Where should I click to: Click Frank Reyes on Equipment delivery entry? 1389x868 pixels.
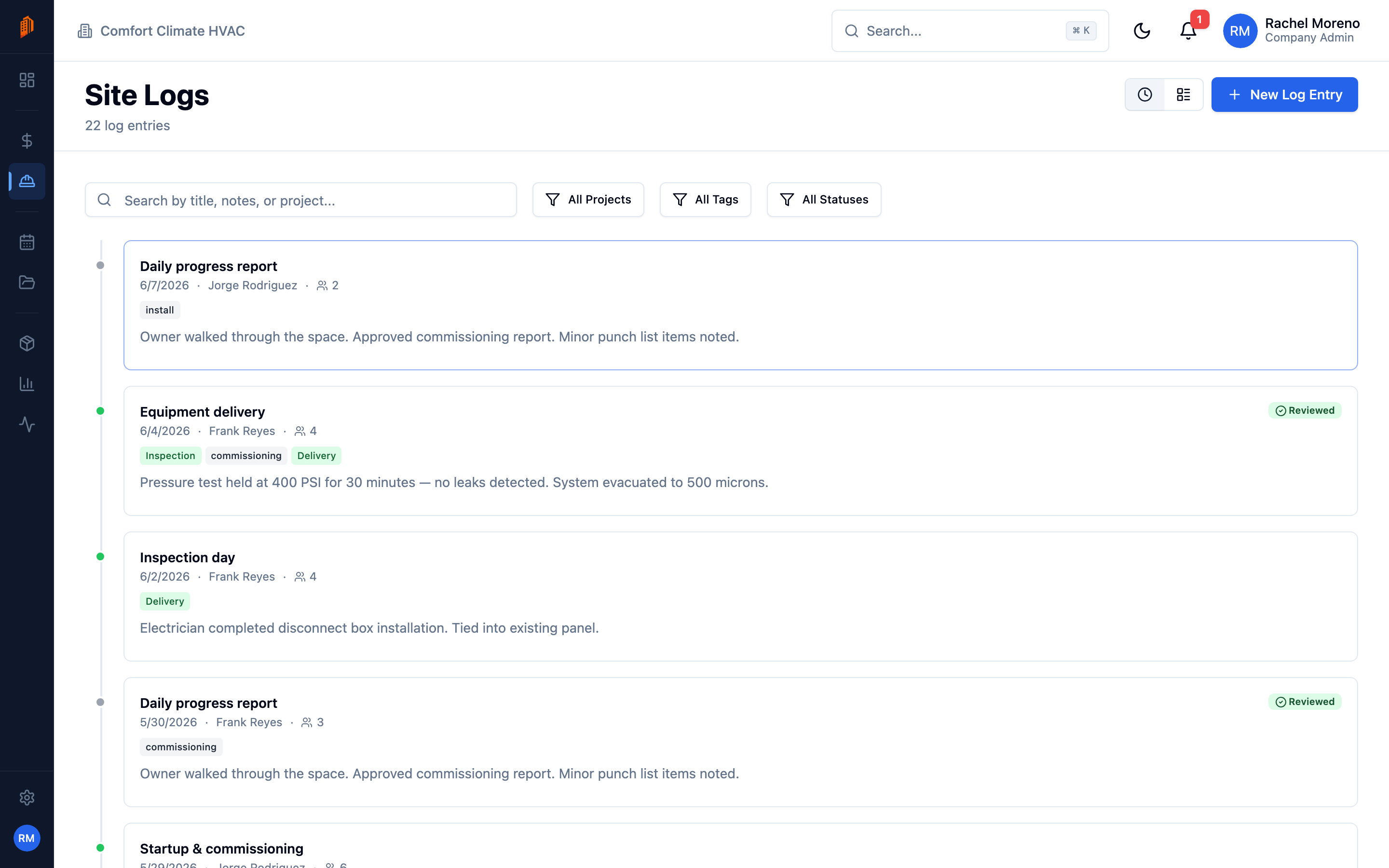tap(242, 431)
